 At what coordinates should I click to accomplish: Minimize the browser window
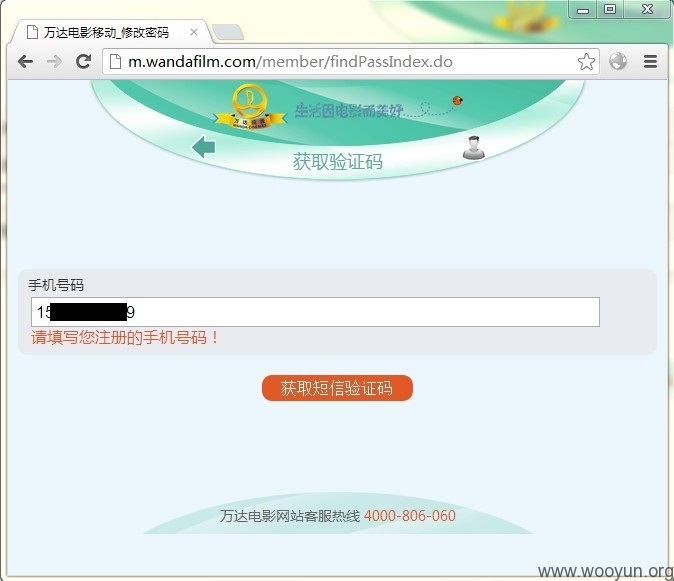click(x=583, y=9)
